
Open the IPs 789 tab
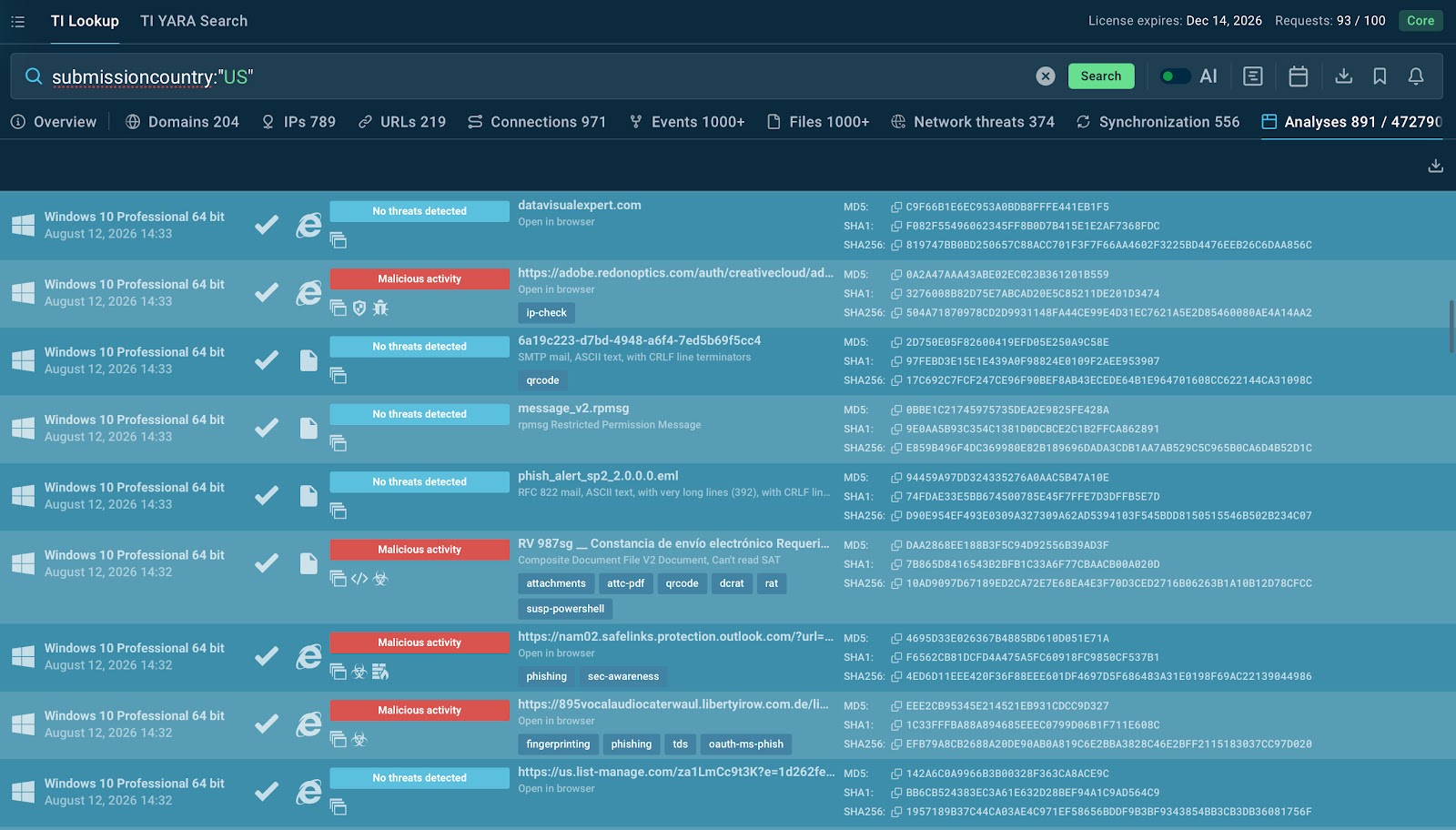[x=298, y=122]
